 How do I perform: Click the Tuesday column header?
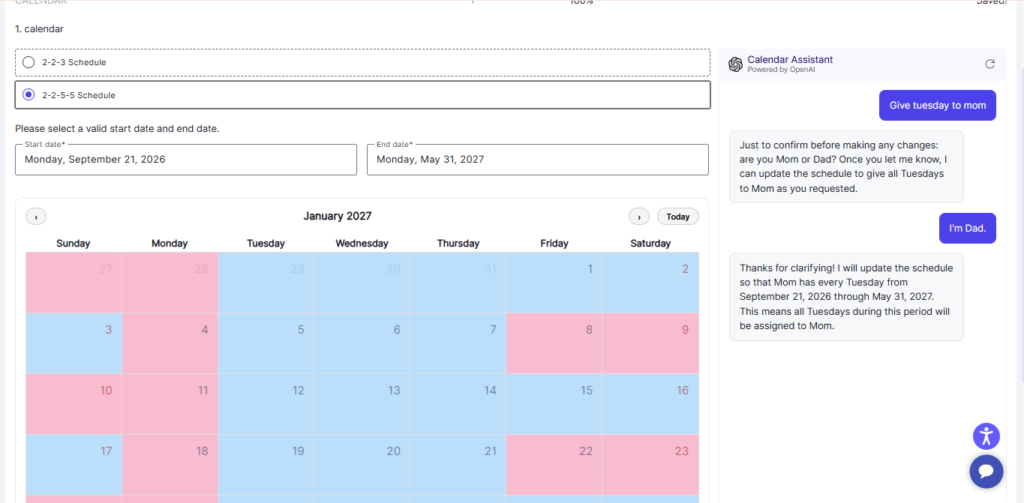click(266, 243)
